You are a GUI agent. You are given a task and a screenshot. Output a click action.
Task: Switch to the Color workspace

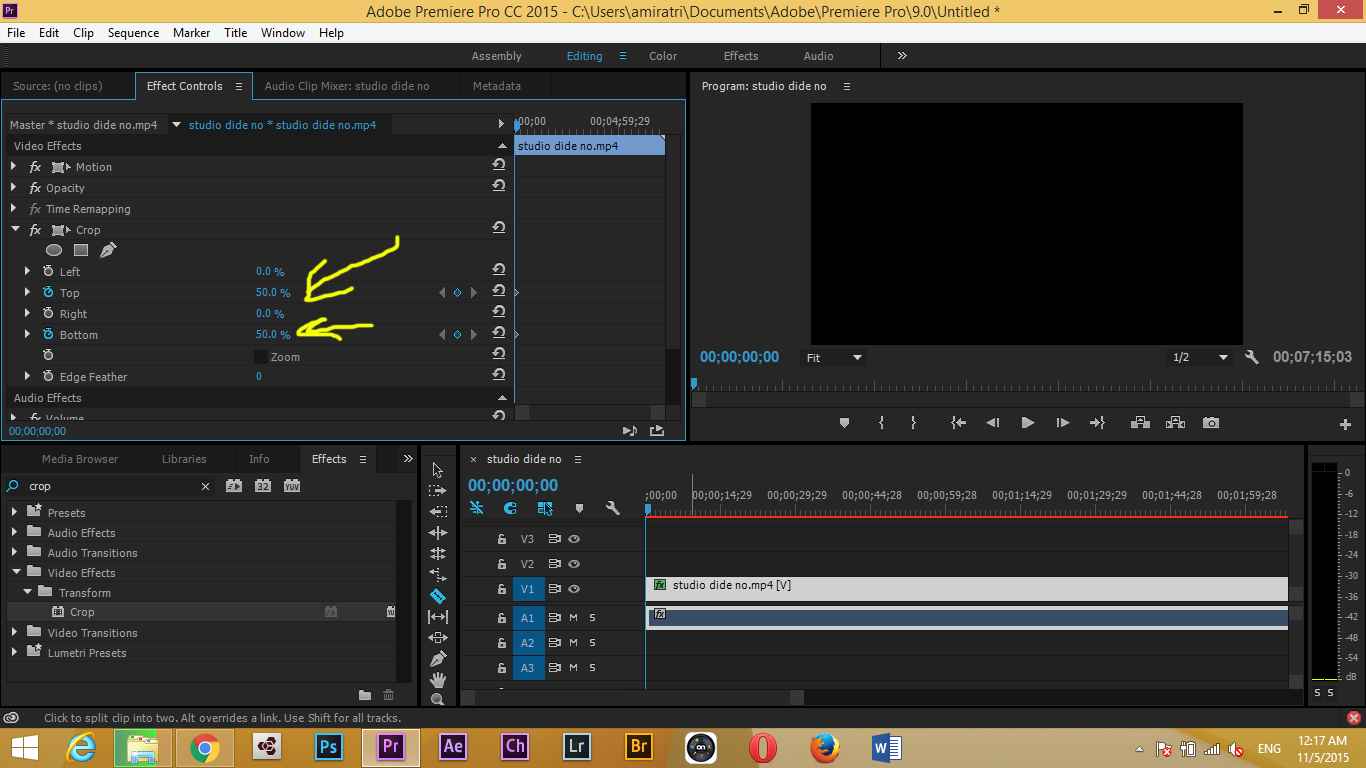point(663,56)
